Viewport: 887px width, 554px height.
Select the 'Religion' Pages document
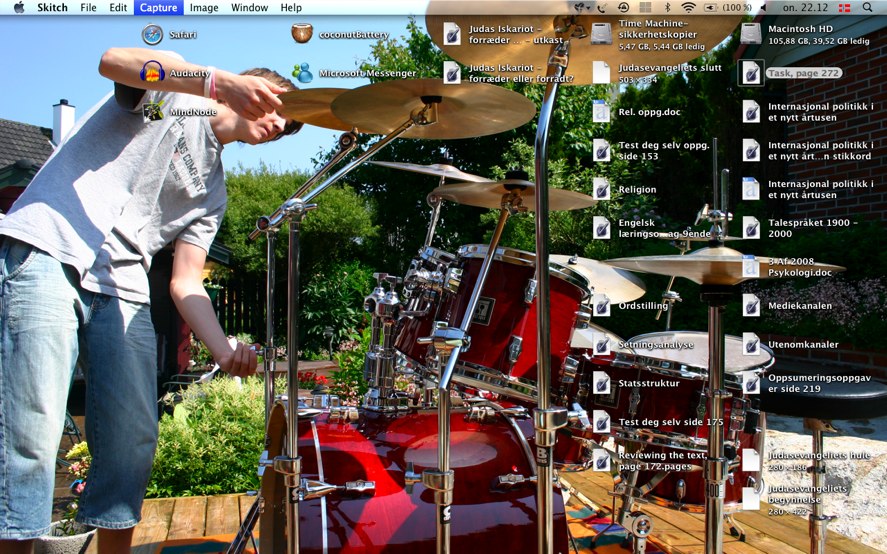[601, 189]
